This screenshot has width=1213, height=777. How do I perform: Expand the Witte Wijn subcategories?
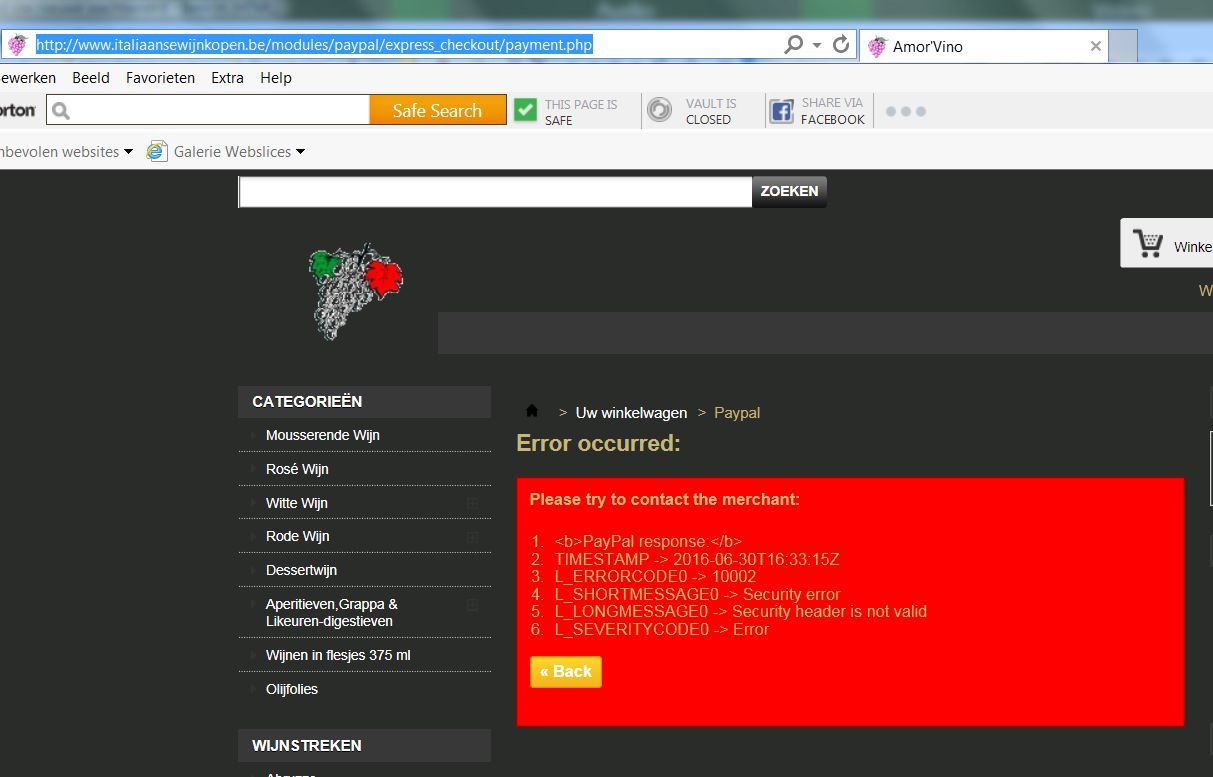pyautogui.click(x=473, y=503)
